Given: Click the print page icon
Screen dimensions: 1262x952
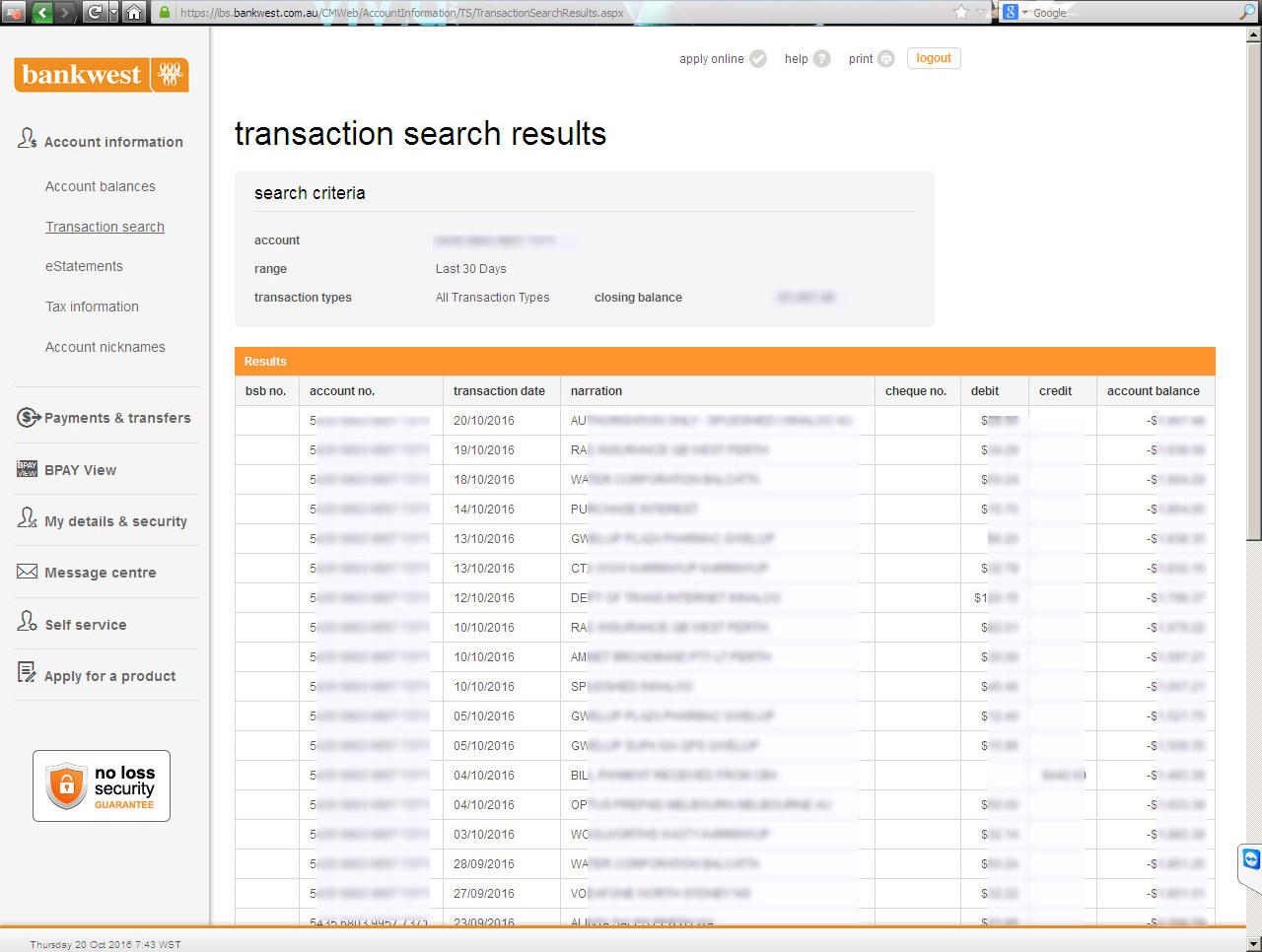Looking at the screenshot, I should 886,58.
